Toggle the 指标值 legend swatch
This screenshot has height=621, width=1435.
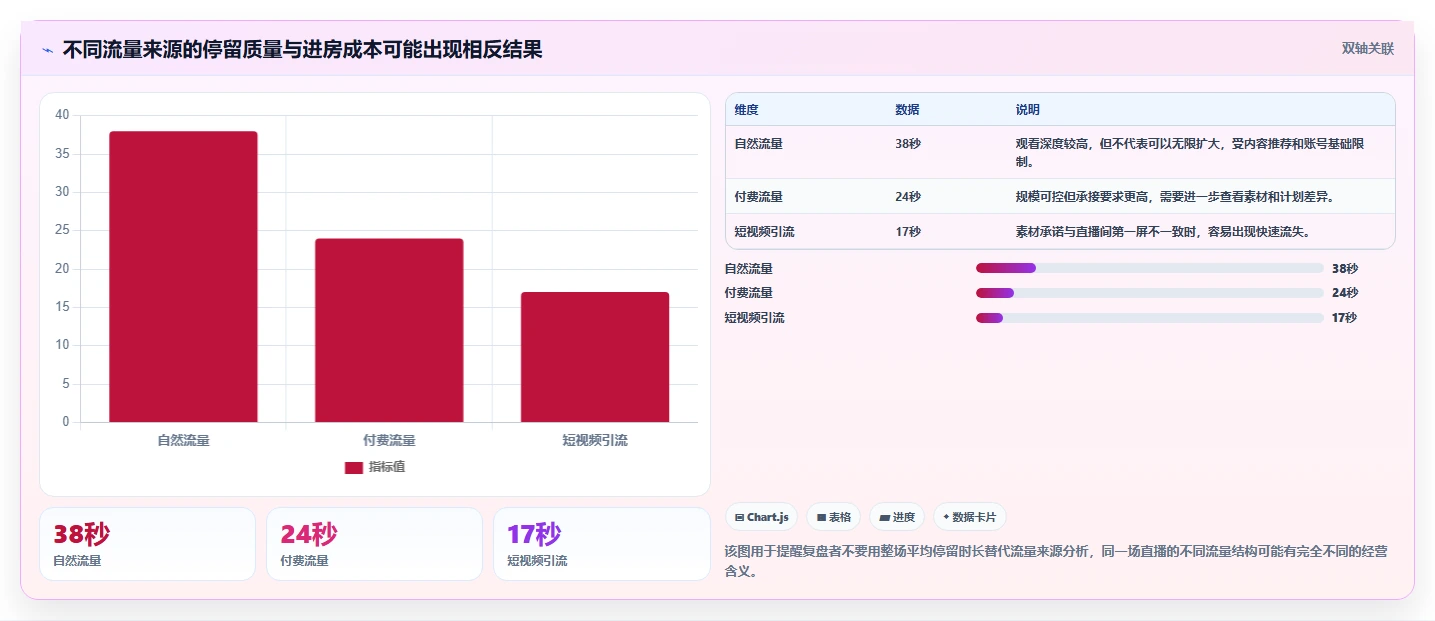click(x=353, y=467)
